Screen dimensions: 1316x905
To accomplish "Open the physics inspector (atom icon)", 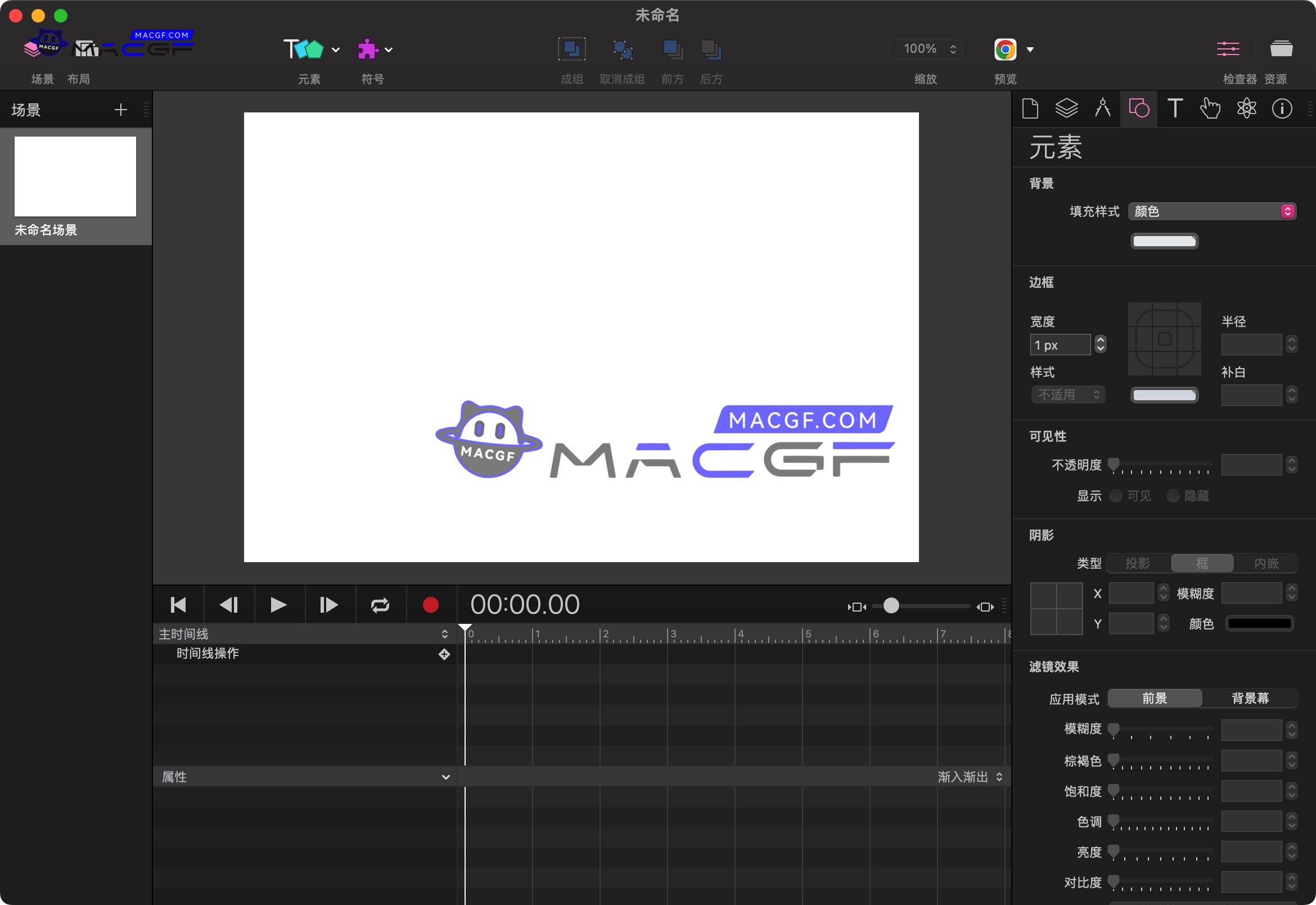I will (x=1246, y=108).
